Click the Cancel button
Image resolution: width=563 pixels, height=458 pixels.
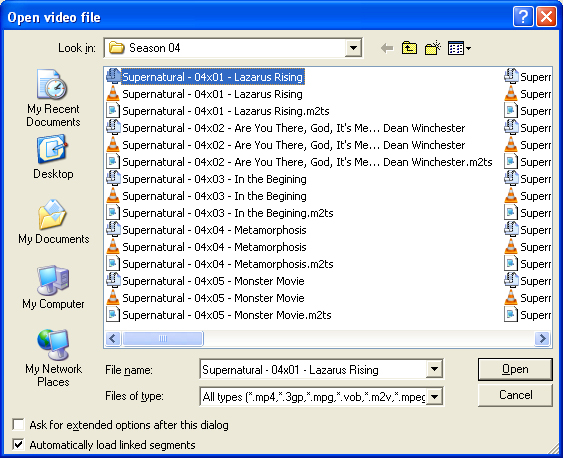515,395
